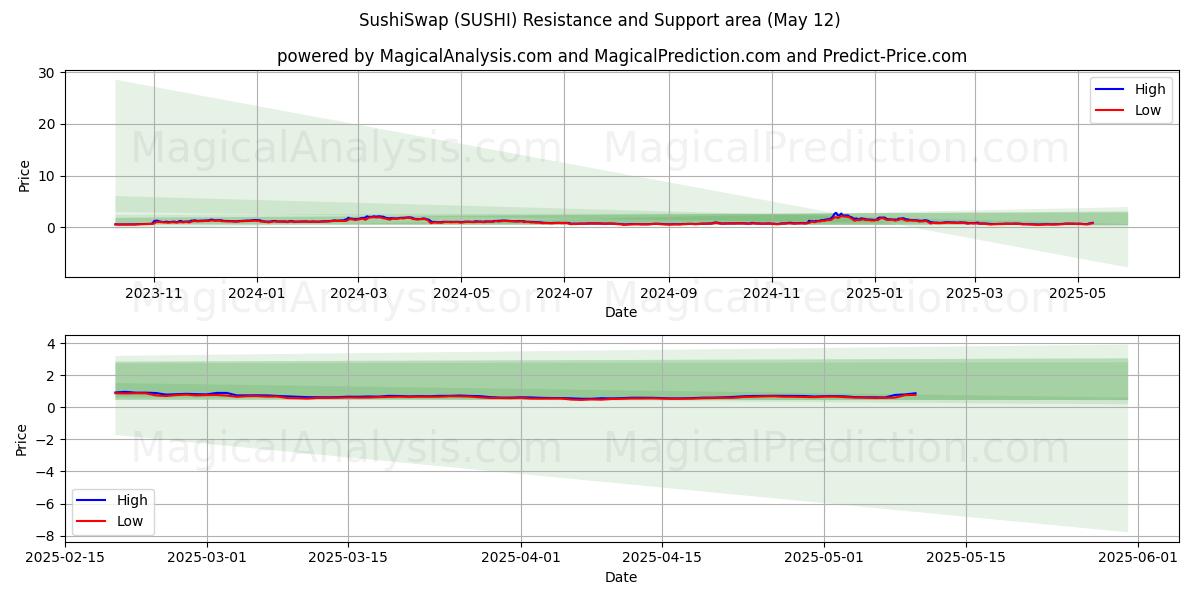Click the '2025-03-01' date tick label

[x=207, y=558]
